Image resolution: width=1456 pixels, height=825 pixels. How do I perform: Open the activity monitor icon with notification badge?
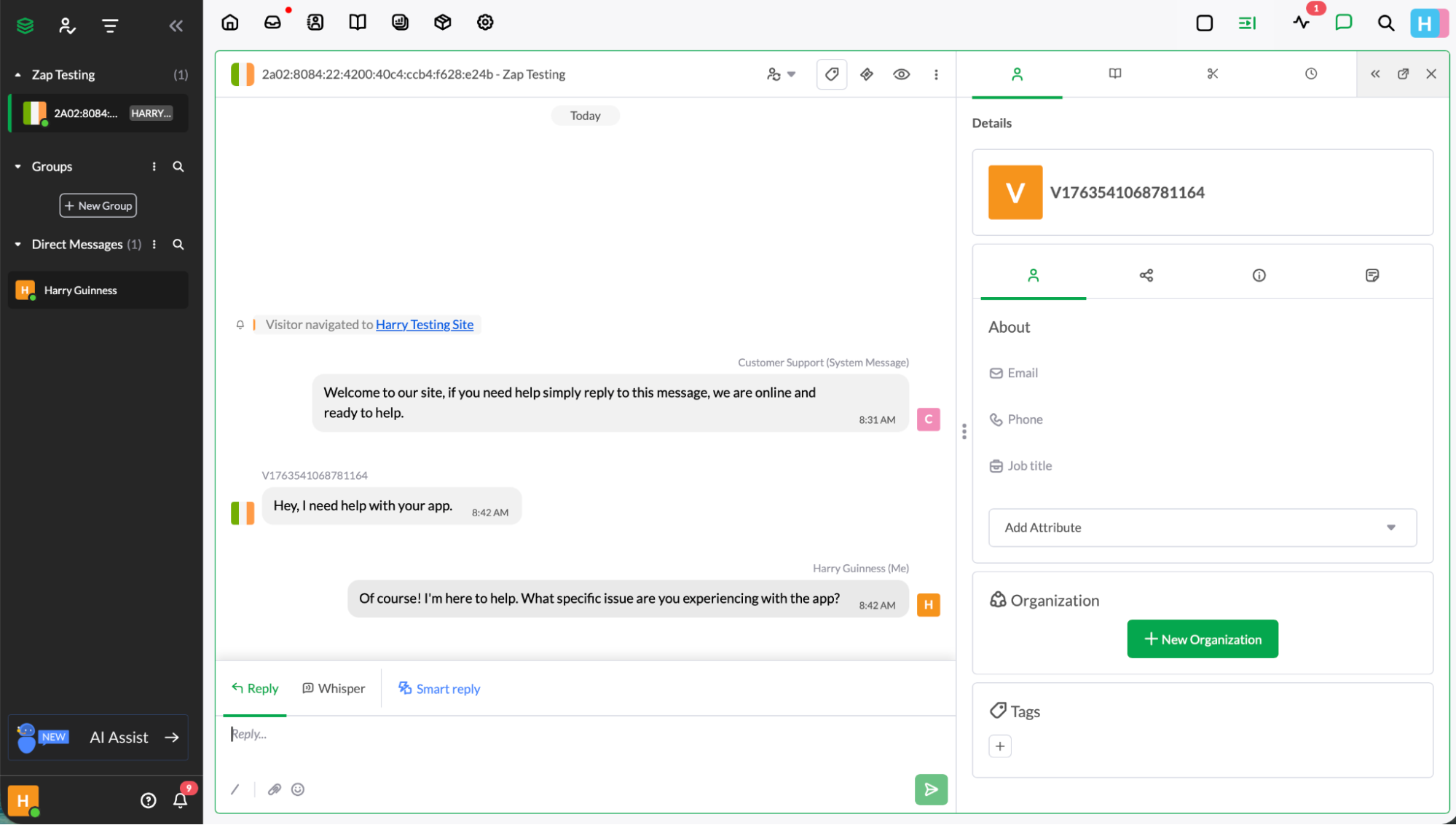(1301, 23)
